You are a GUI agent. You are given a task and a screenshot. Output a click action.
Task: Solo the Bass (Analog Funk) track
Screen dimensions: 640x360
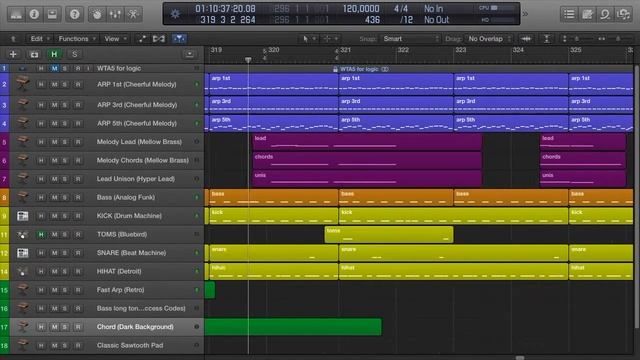64,198
